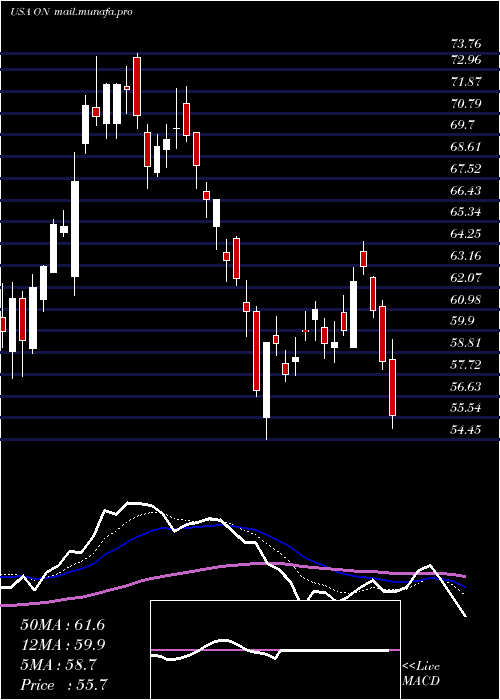Click the 60.98 price level label
Viewport: 500px width, 700px height.
point(467,300)
